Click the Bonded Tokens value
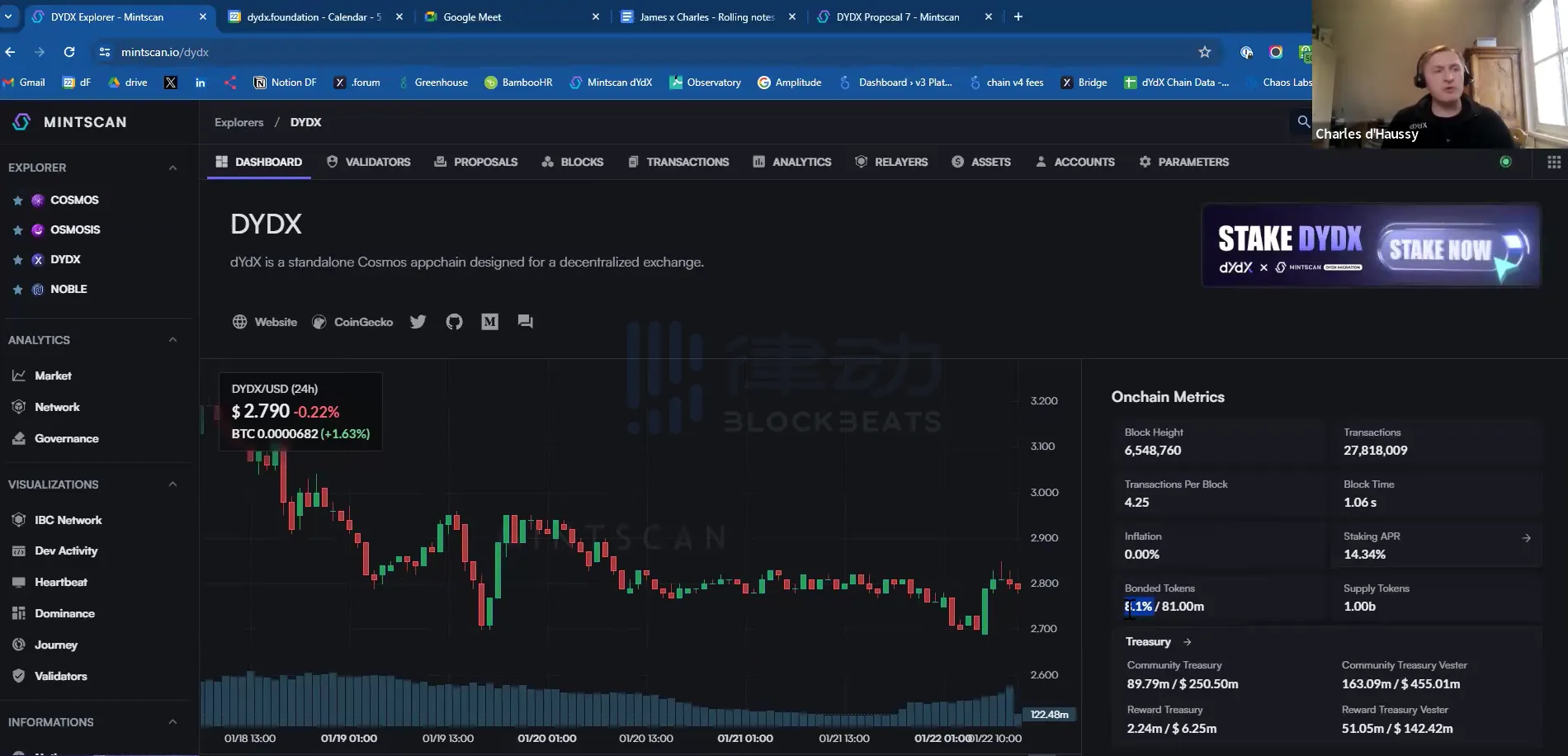 coord(1164,607)
